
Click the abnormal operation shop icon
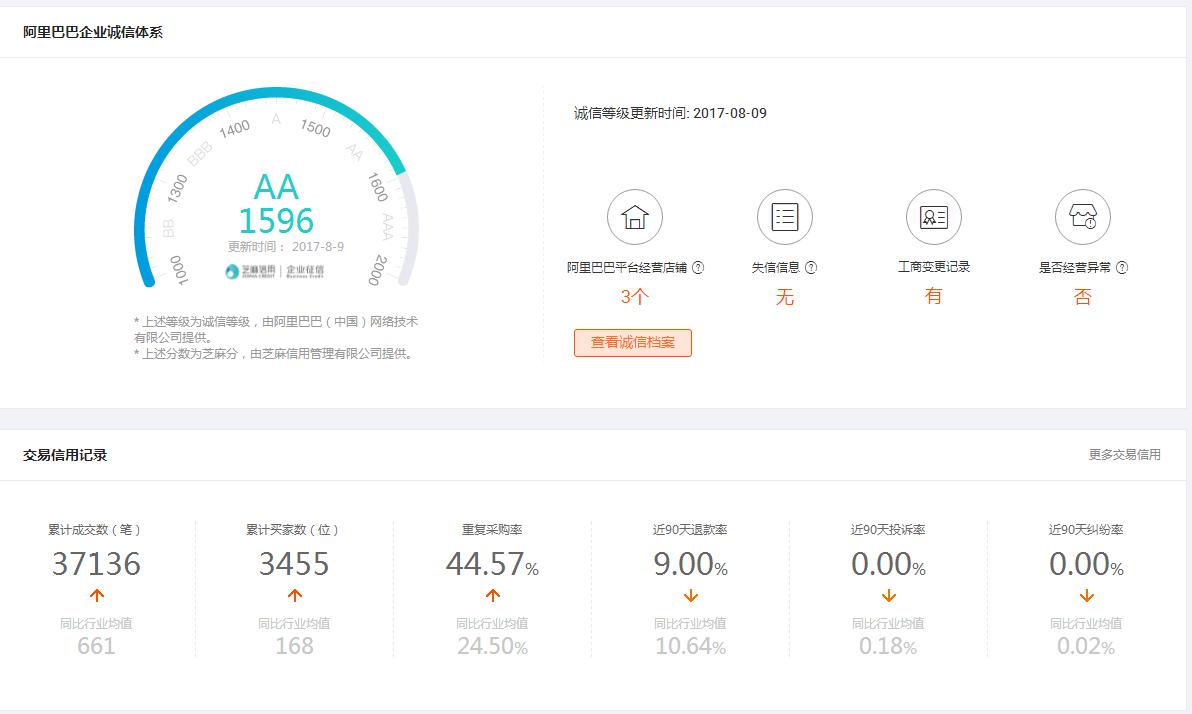click(x=1083, y=217)
